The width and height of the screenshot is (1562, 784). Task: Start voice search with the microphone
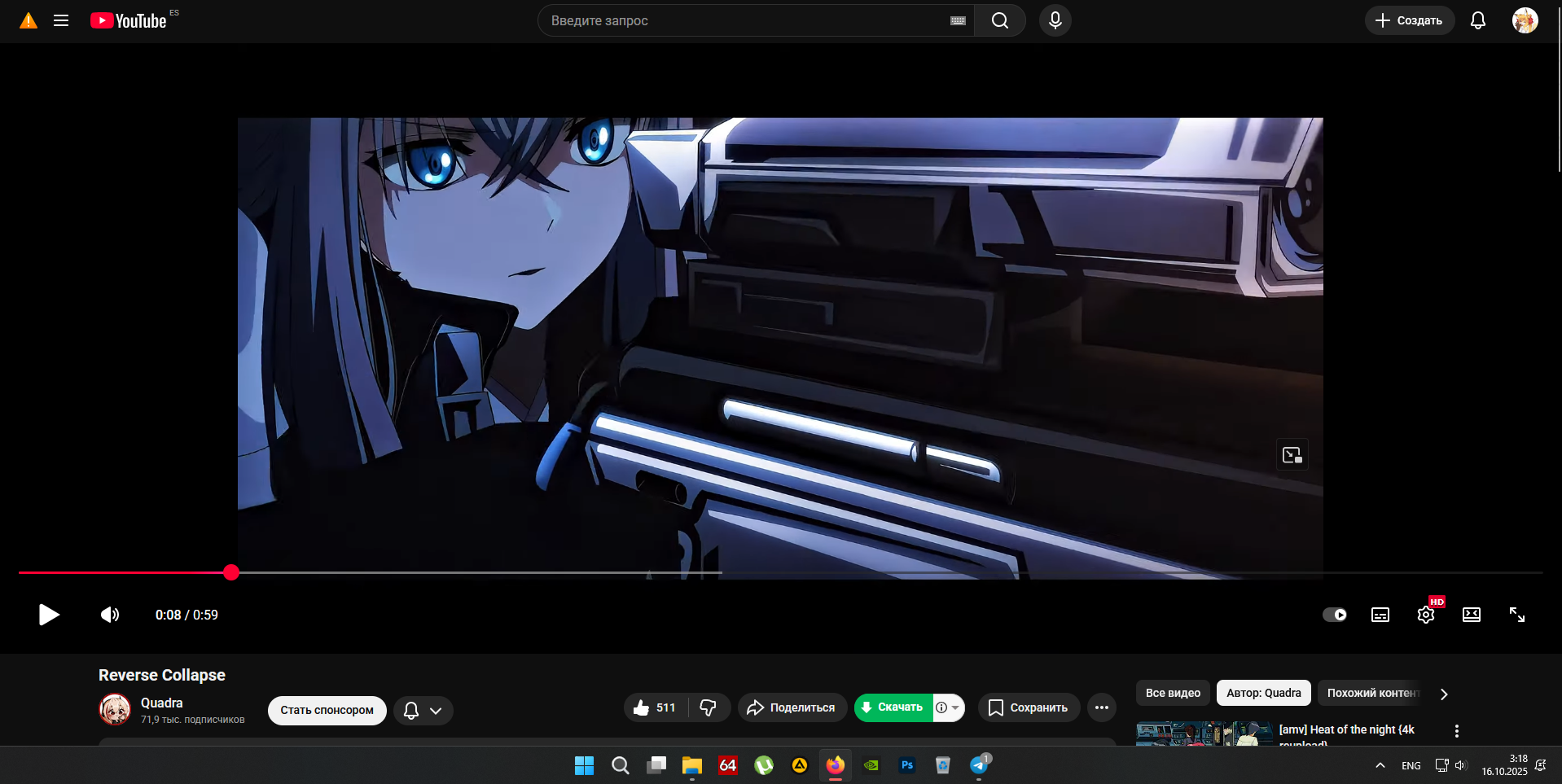[x=1055, y=20]
